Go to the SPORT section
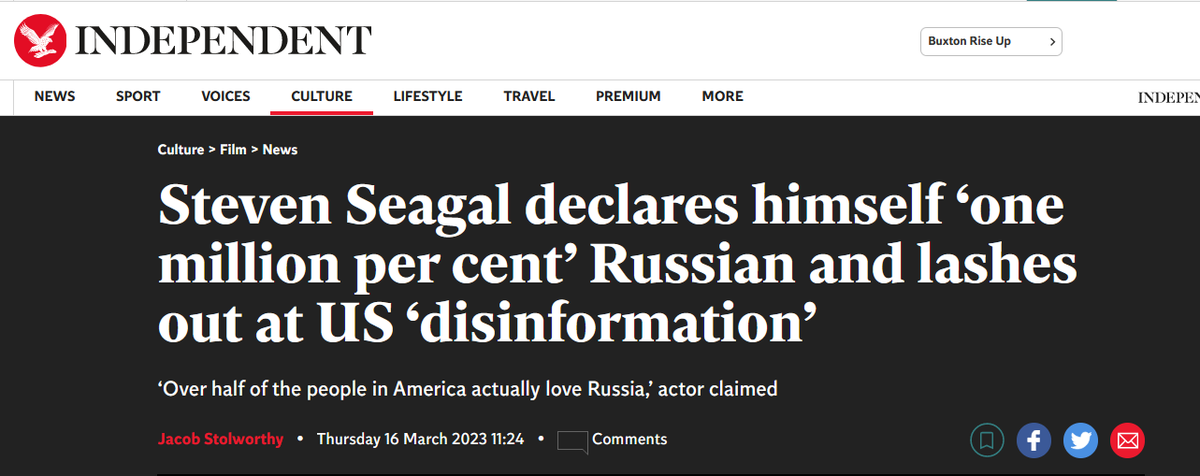The width and height of the screenshot is (1200, 476). coord(138,96)
